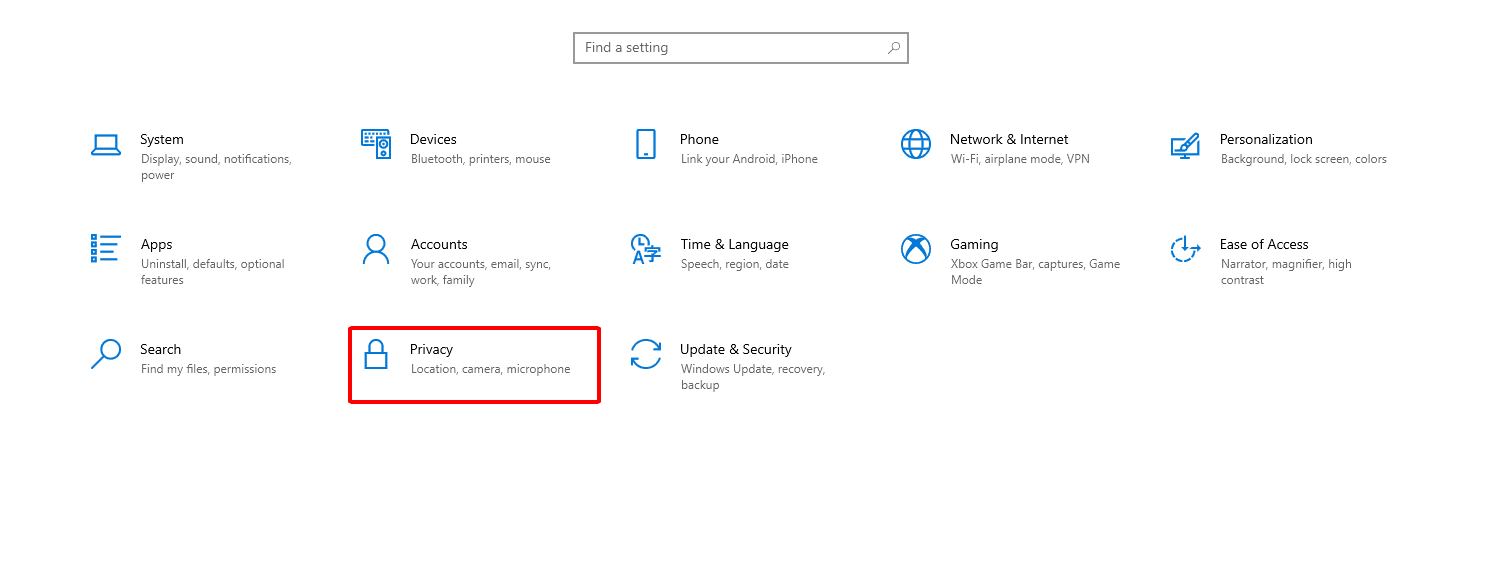Screen dimensions: 1495x585
Task: Open the Privacy padlock icon
Action: tap(376, 354)
